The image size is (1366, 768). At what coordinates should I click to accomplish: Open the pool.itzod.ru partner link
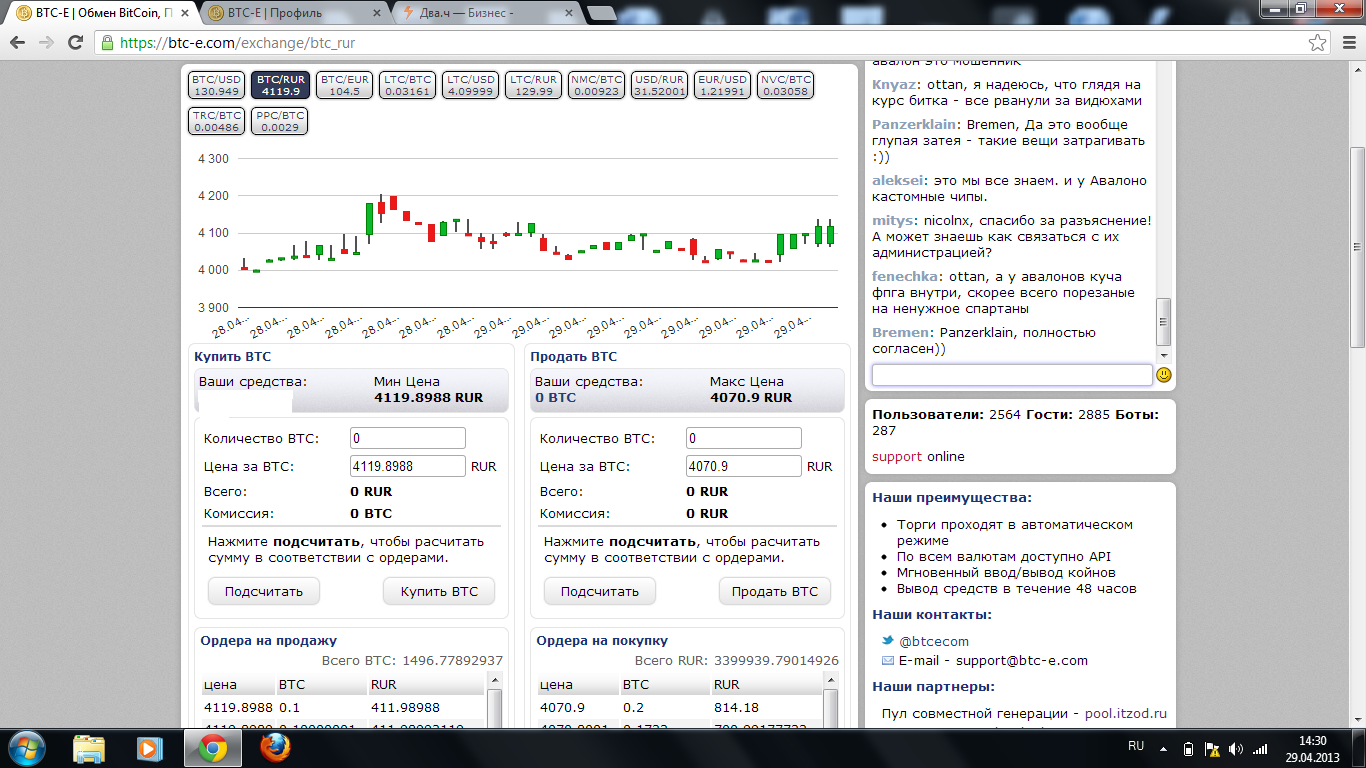click(1126, 714)
